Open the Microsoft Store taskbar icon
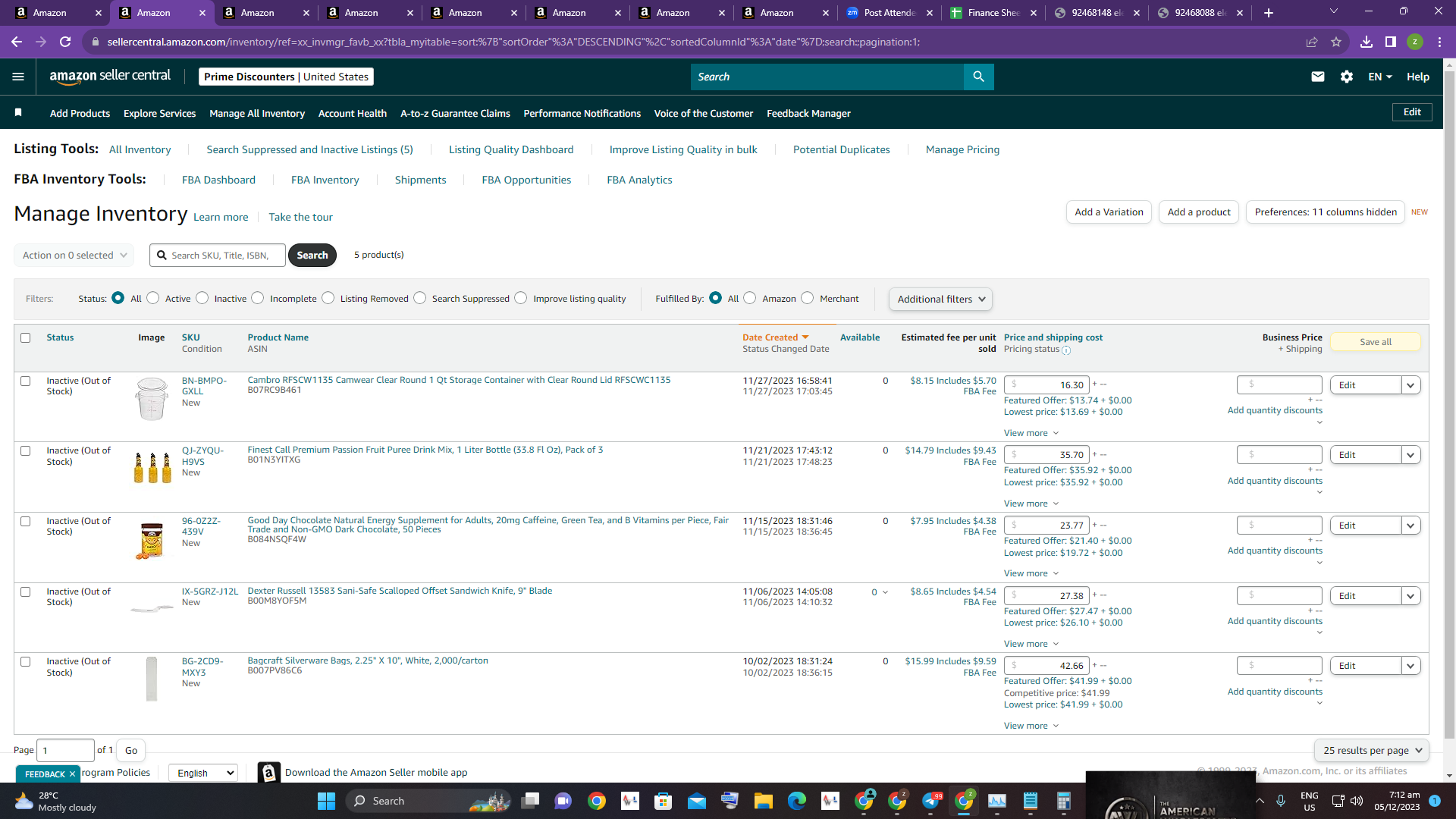Viewport: 1456px width, 819px height. pos(663,801)
